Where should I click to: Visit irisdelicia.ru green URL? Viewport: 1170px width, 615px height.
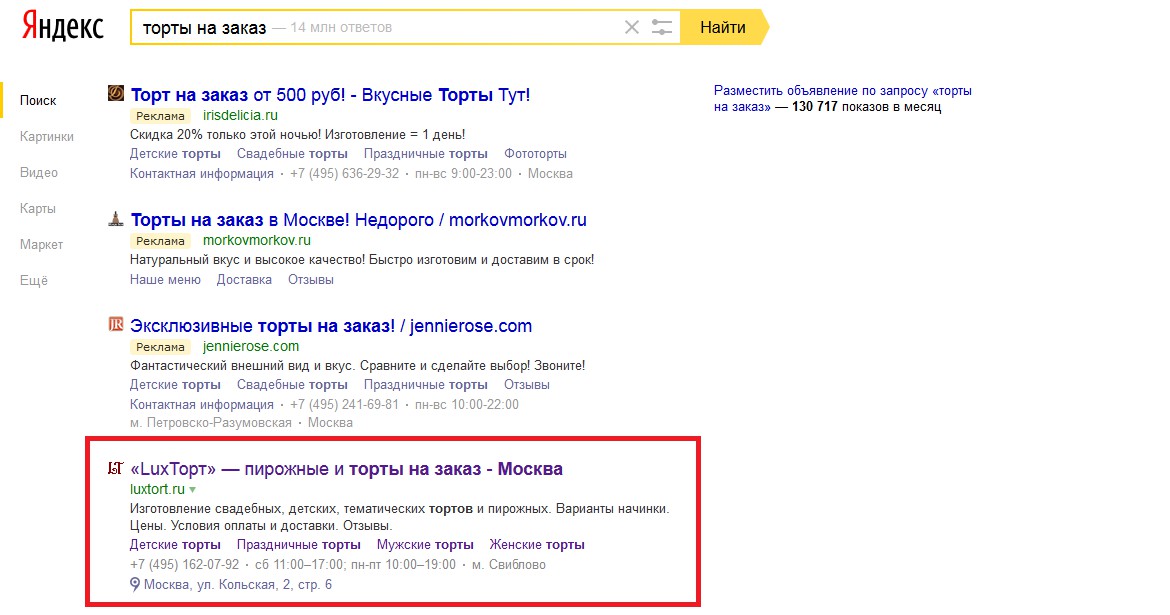pyautogui.click(x=240, y=115)
